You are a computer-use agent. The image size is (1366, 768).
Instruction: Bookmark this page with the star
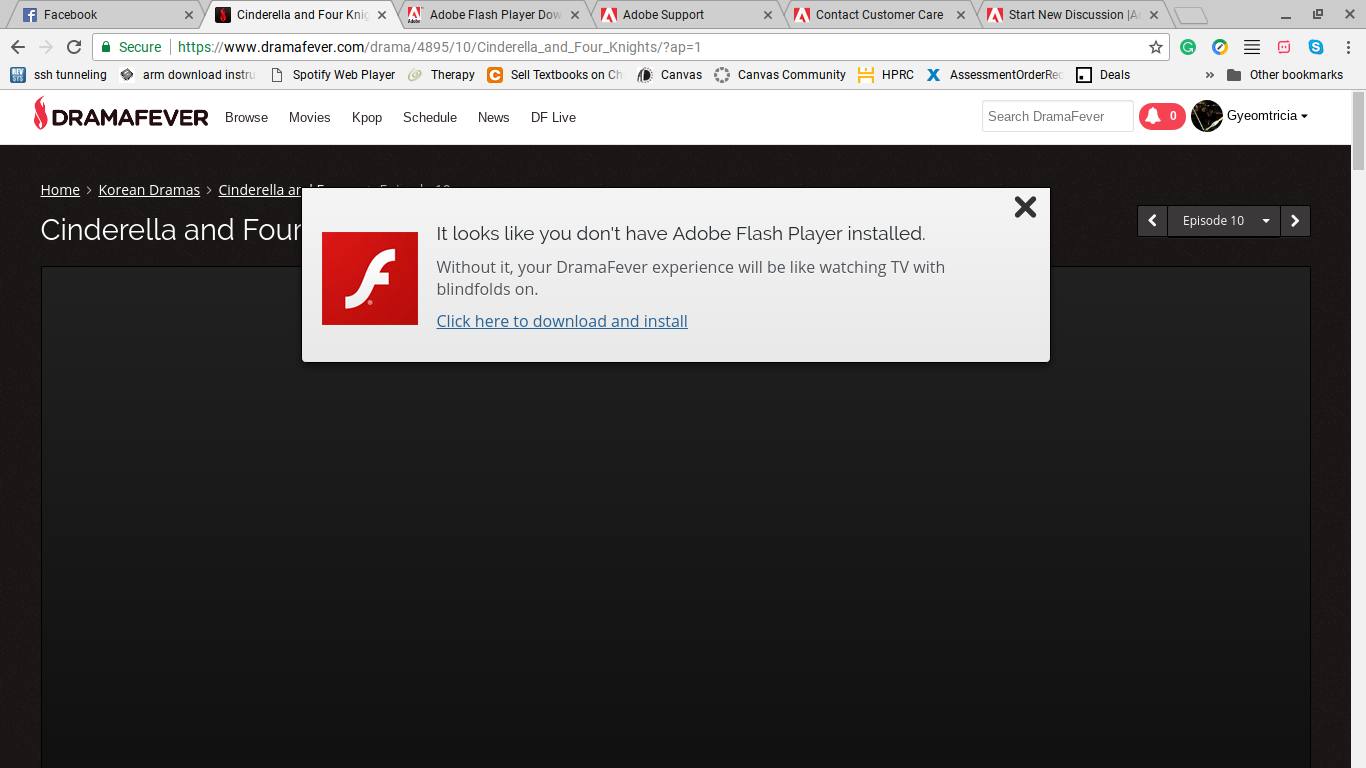pyautogui.click(x=1156, y=47)
